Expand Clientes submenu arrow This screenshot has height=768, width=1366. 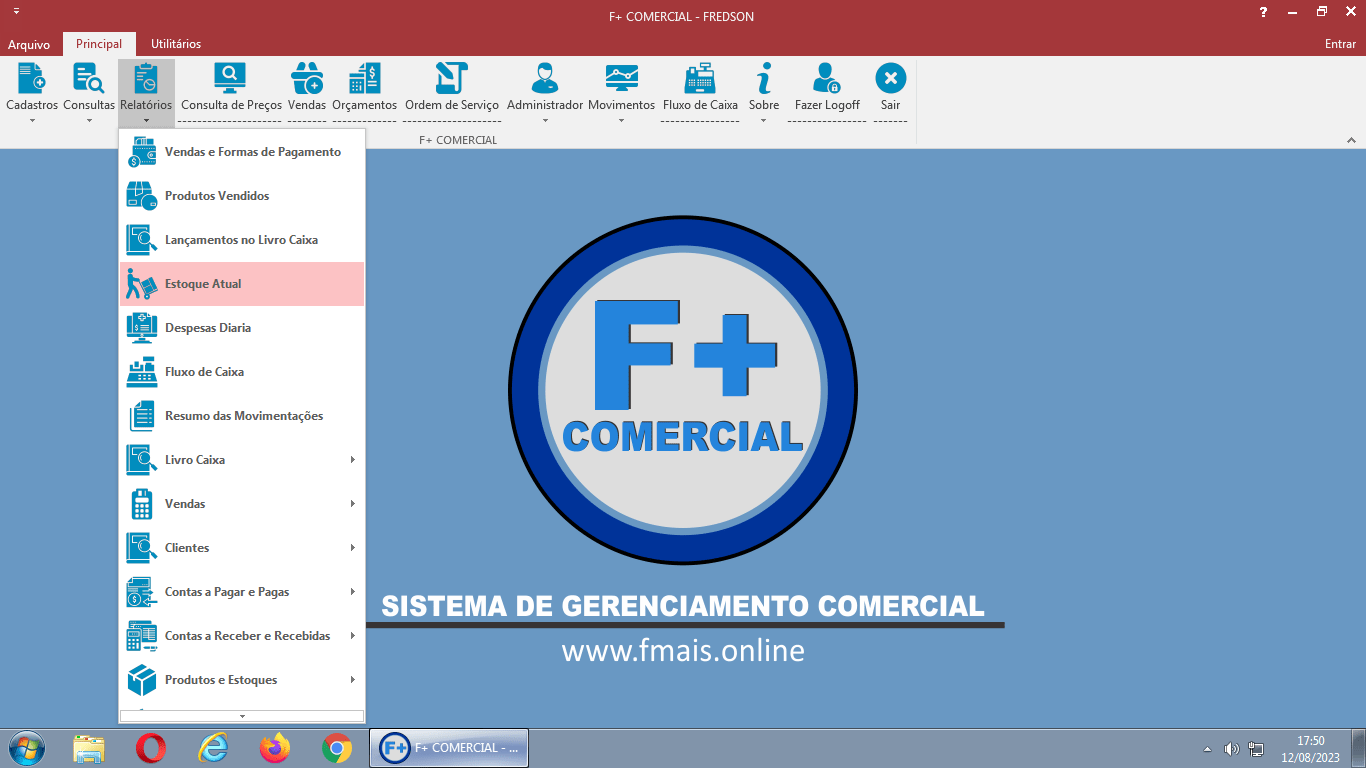click(353, 548)
